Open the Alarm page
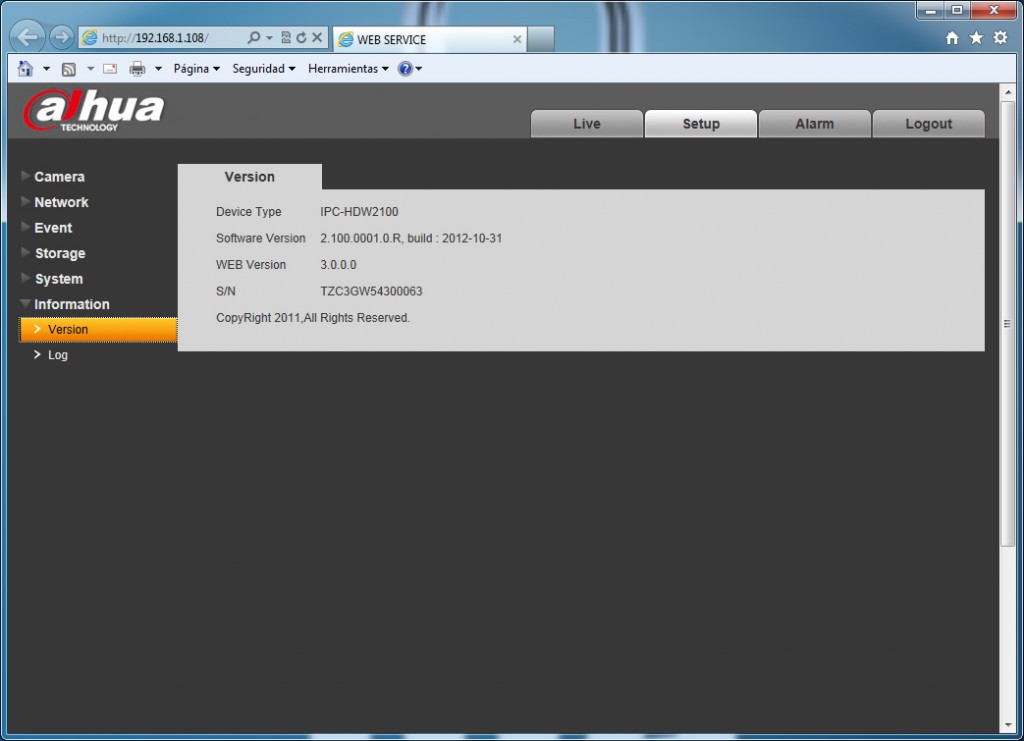The image size is (1024, 741). [x=814, y=123]
